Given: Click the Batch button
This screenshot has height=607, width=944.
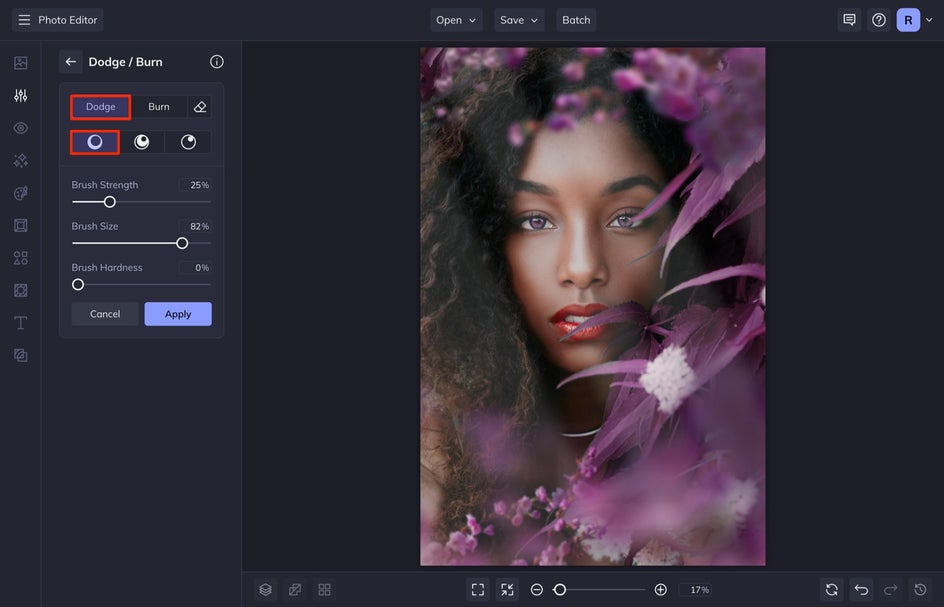Looking at the screenshot, I should tap(576, 20).
